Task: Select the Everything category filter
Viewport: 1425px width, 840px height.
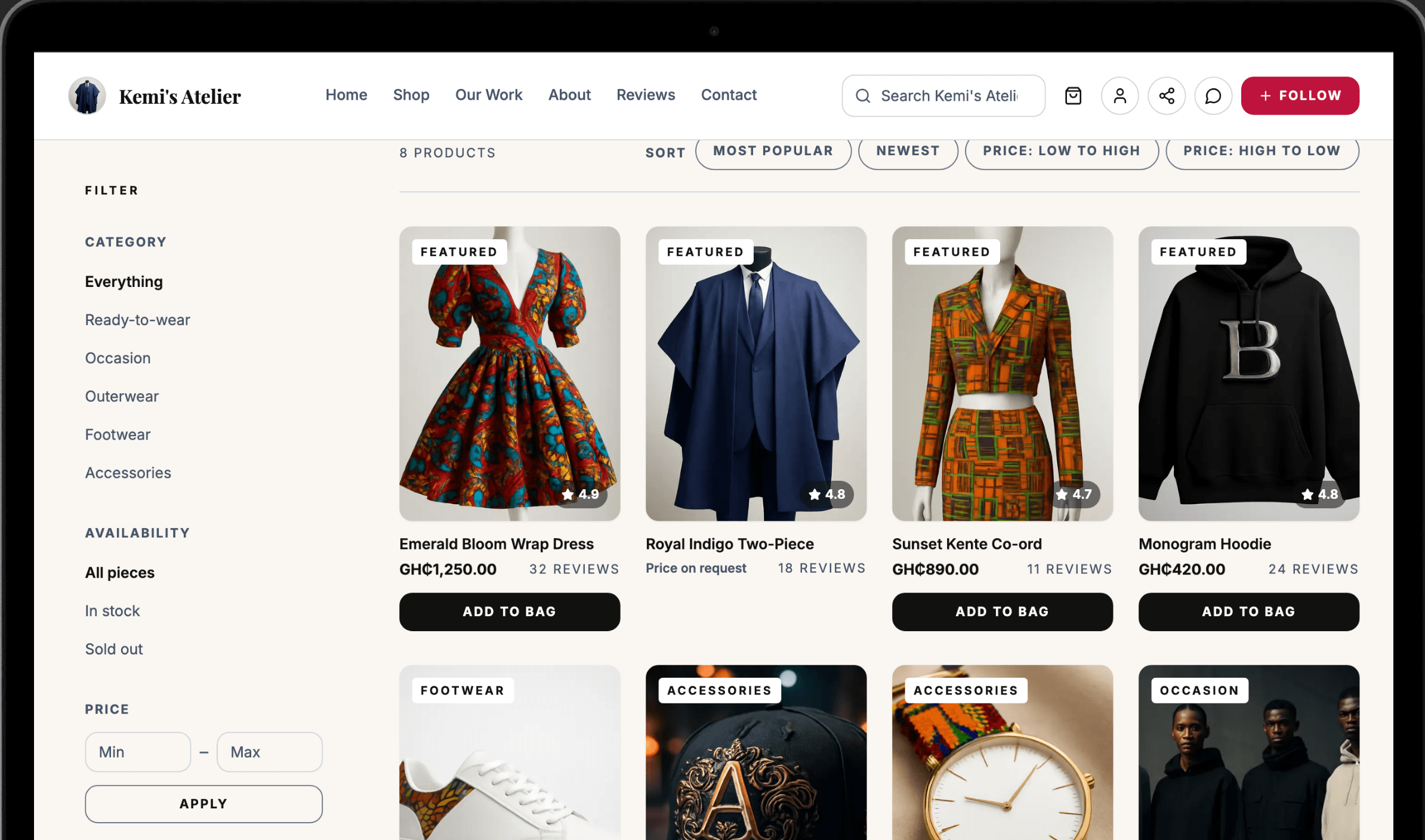Action: pos(124,282)
